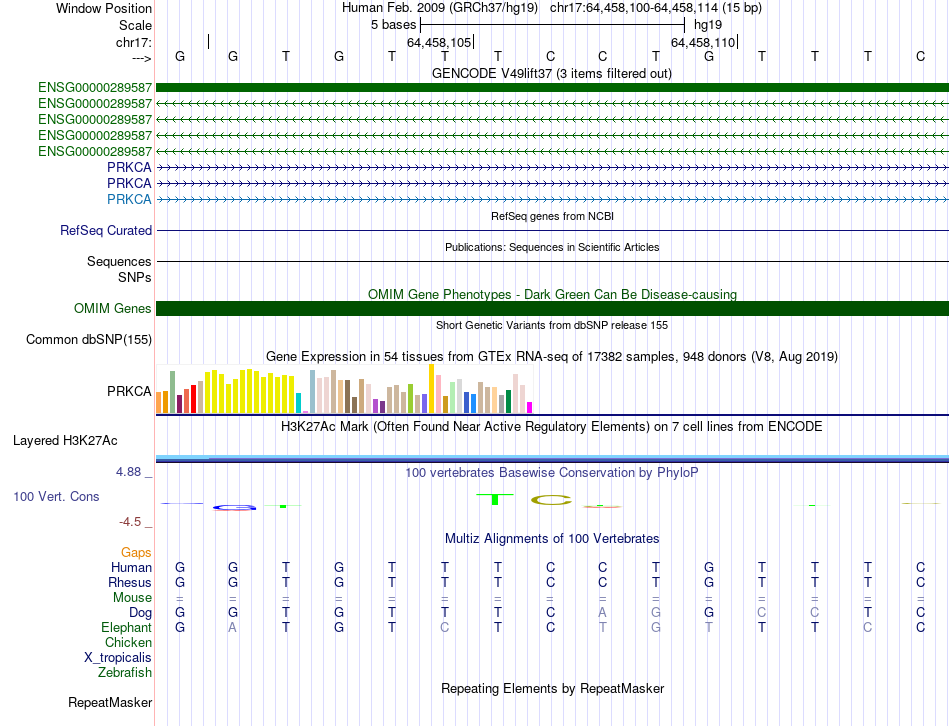Image resolution: width=950 pixels, height=726 pixels.
Task: Select the X_tropicalis alignment row label
Action: click(x=118, y=658)
